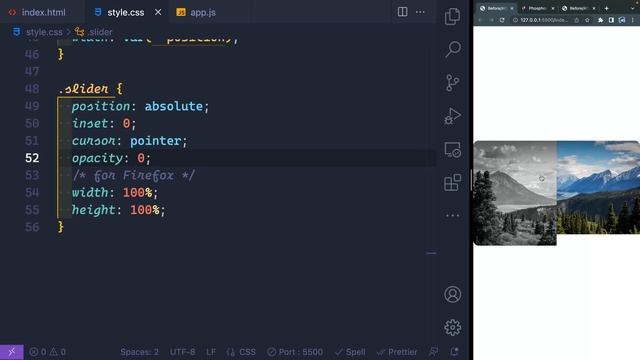This screenshot has height=360, width=640.
Task: Click the Prettier status bar item
Action: pos(397,352)
